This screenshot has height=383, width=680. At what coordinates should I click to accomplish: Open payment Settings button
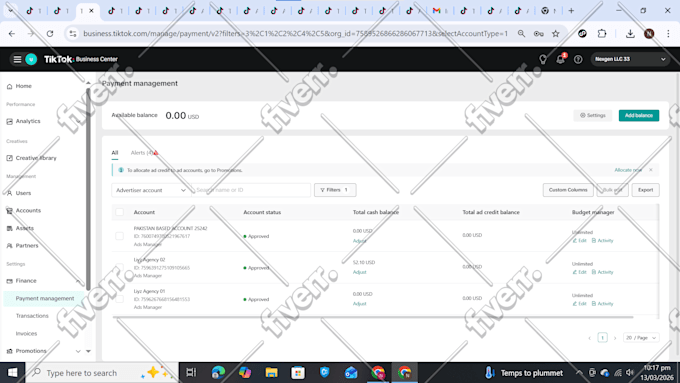(x=593, y=115)
